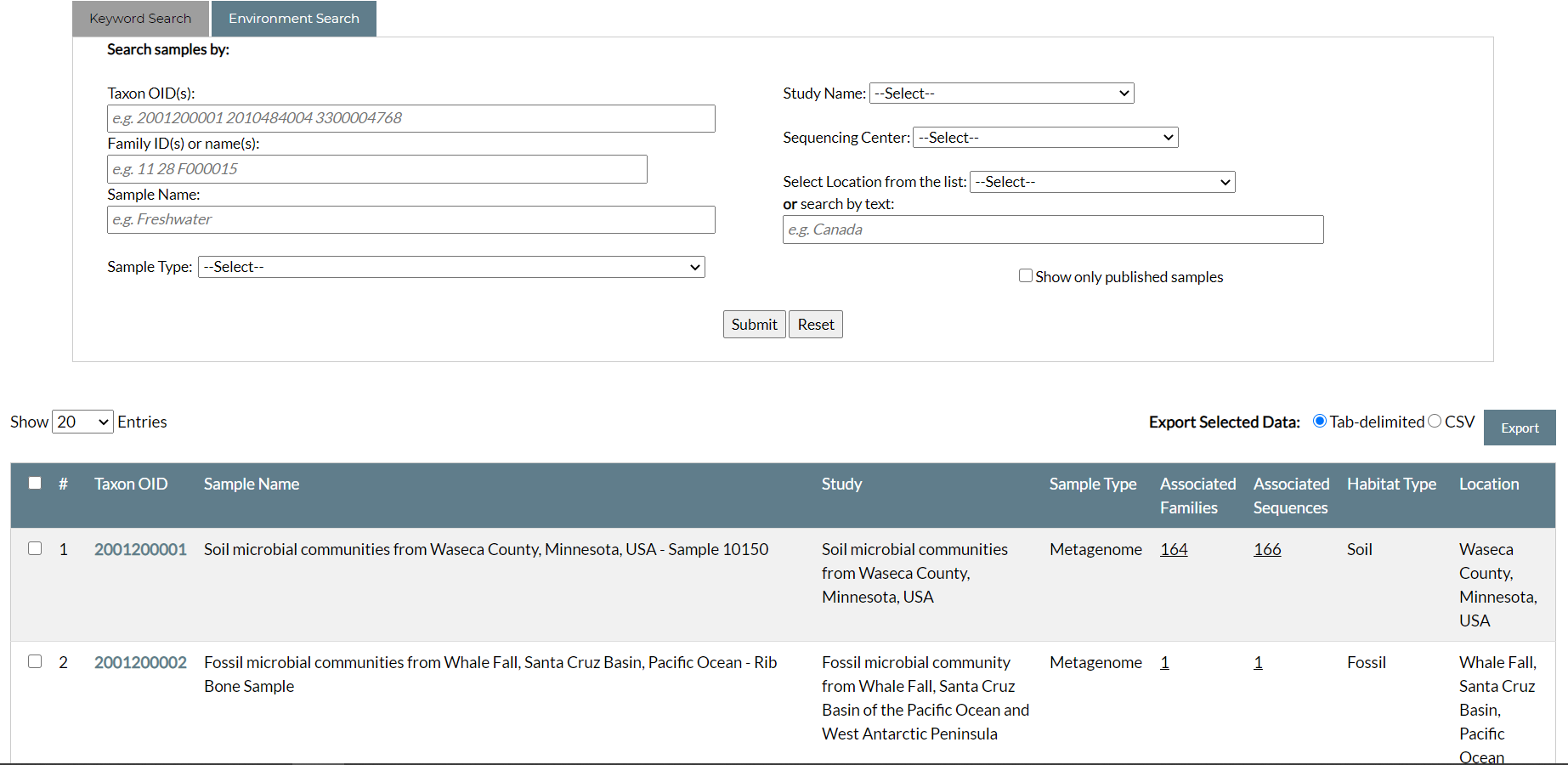Focus the Family ID(s) or name(s) field
Image resolution: width=1568 pixels, height=765 pixels.
[x=376, y=169]
